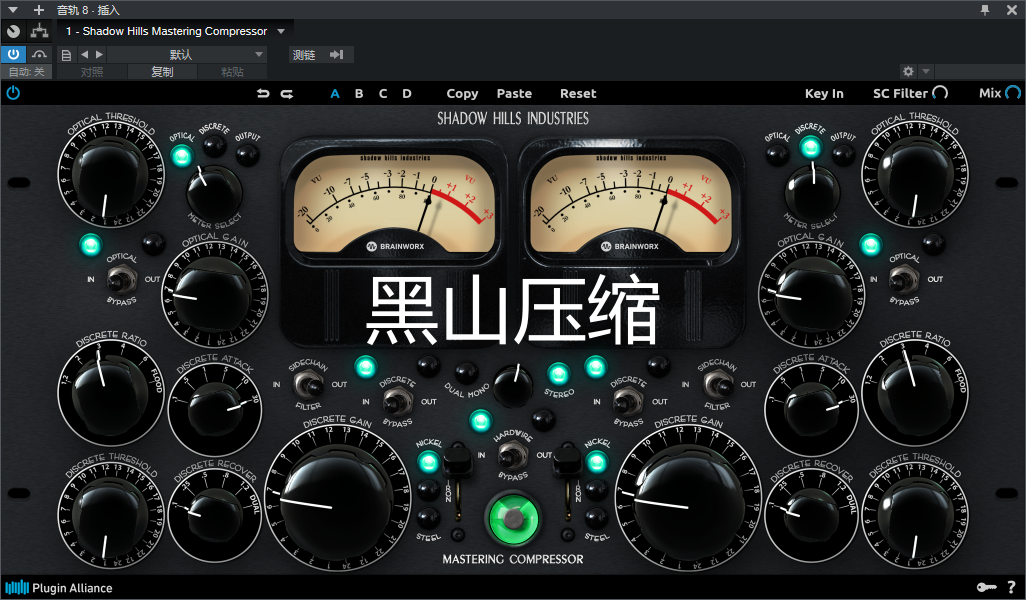This screenshot has height=600, width=1026.
Task: Expand the plugin name dropdown arrow
Action: (x=281, y=31)
